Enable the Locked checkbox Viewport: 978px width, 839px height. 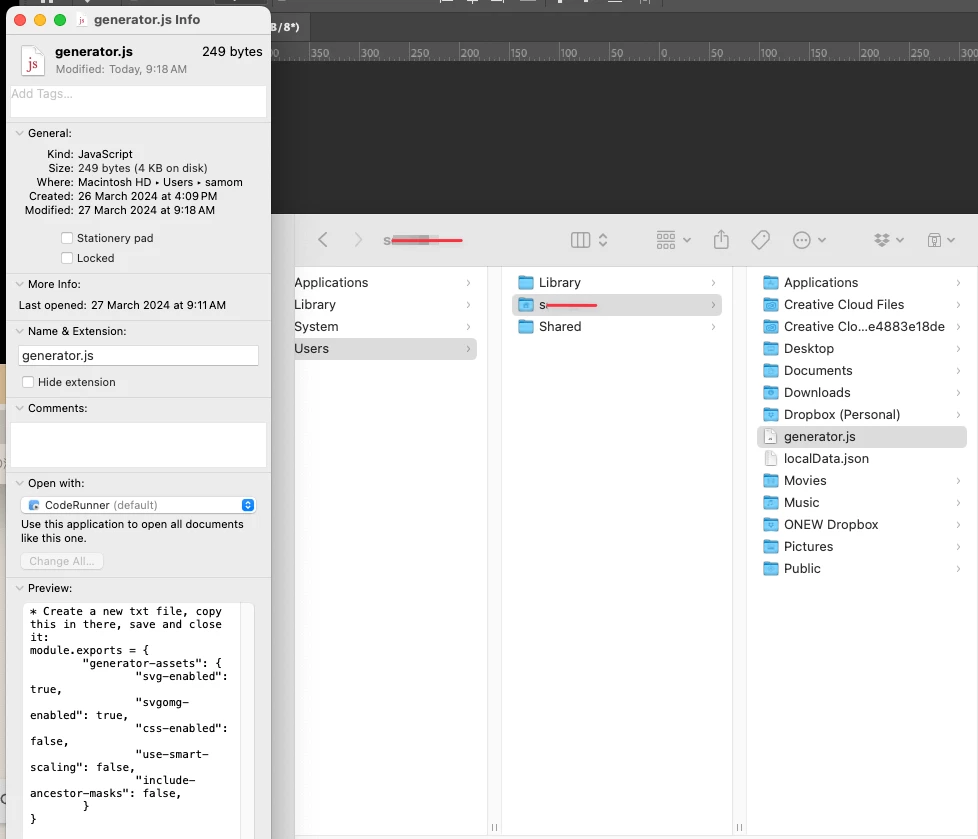point(67,258)
